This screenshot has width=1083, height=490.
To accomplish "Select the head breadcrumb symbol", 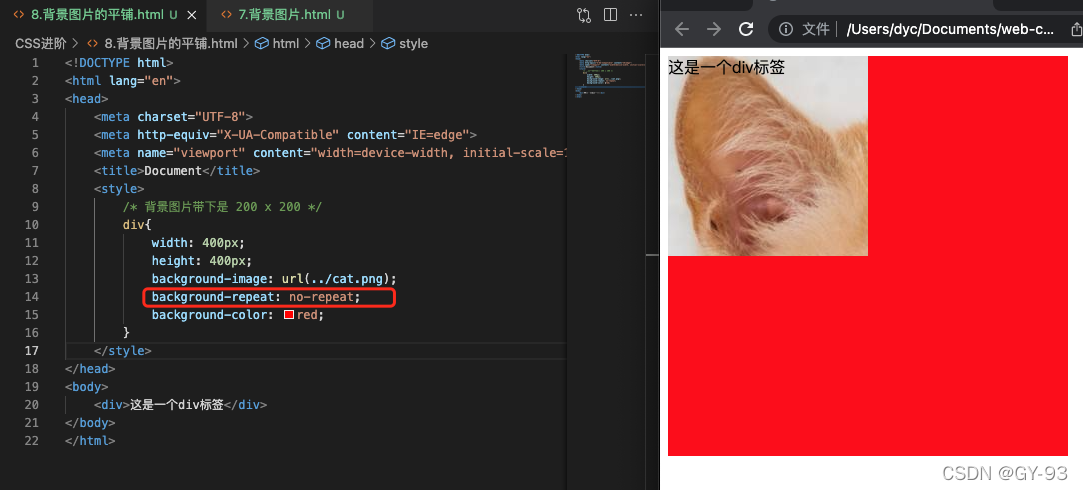I will pyautogui.click(x=341, y=44).
